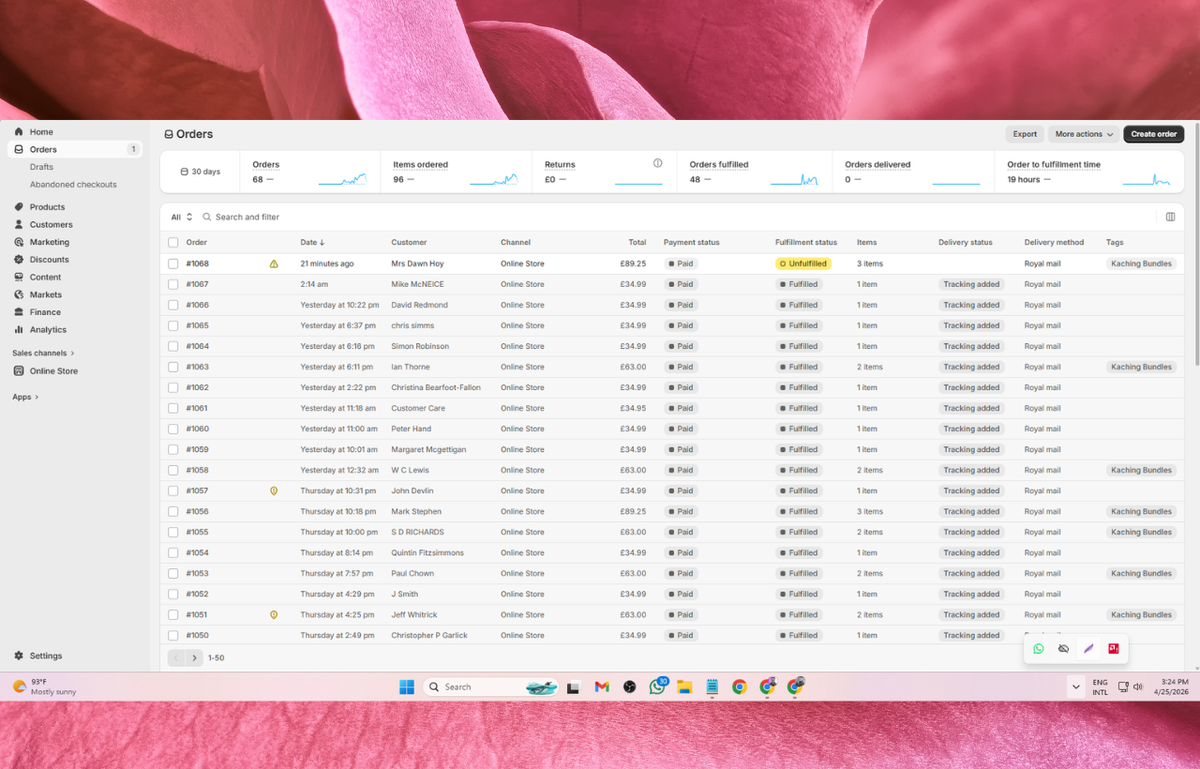Expand the Sales channels section

click(x=43, y=353)
